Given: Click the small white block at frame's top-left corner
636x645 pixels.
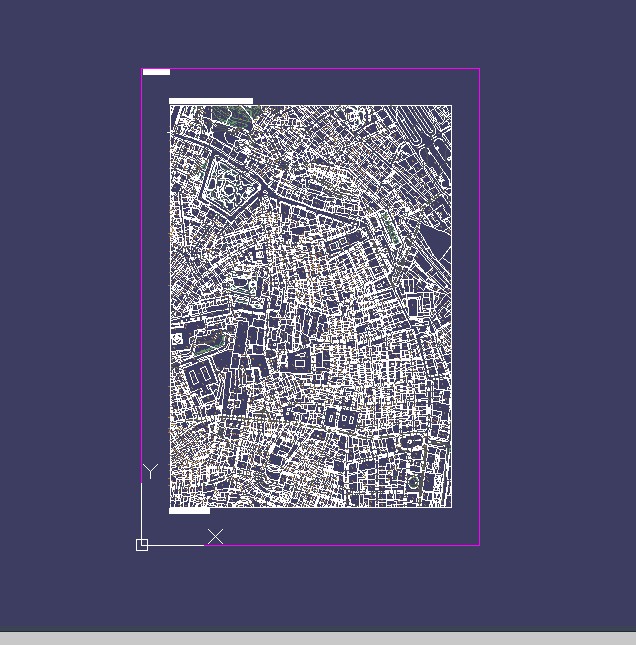Looking at the screenshot, I should [156, 72].
